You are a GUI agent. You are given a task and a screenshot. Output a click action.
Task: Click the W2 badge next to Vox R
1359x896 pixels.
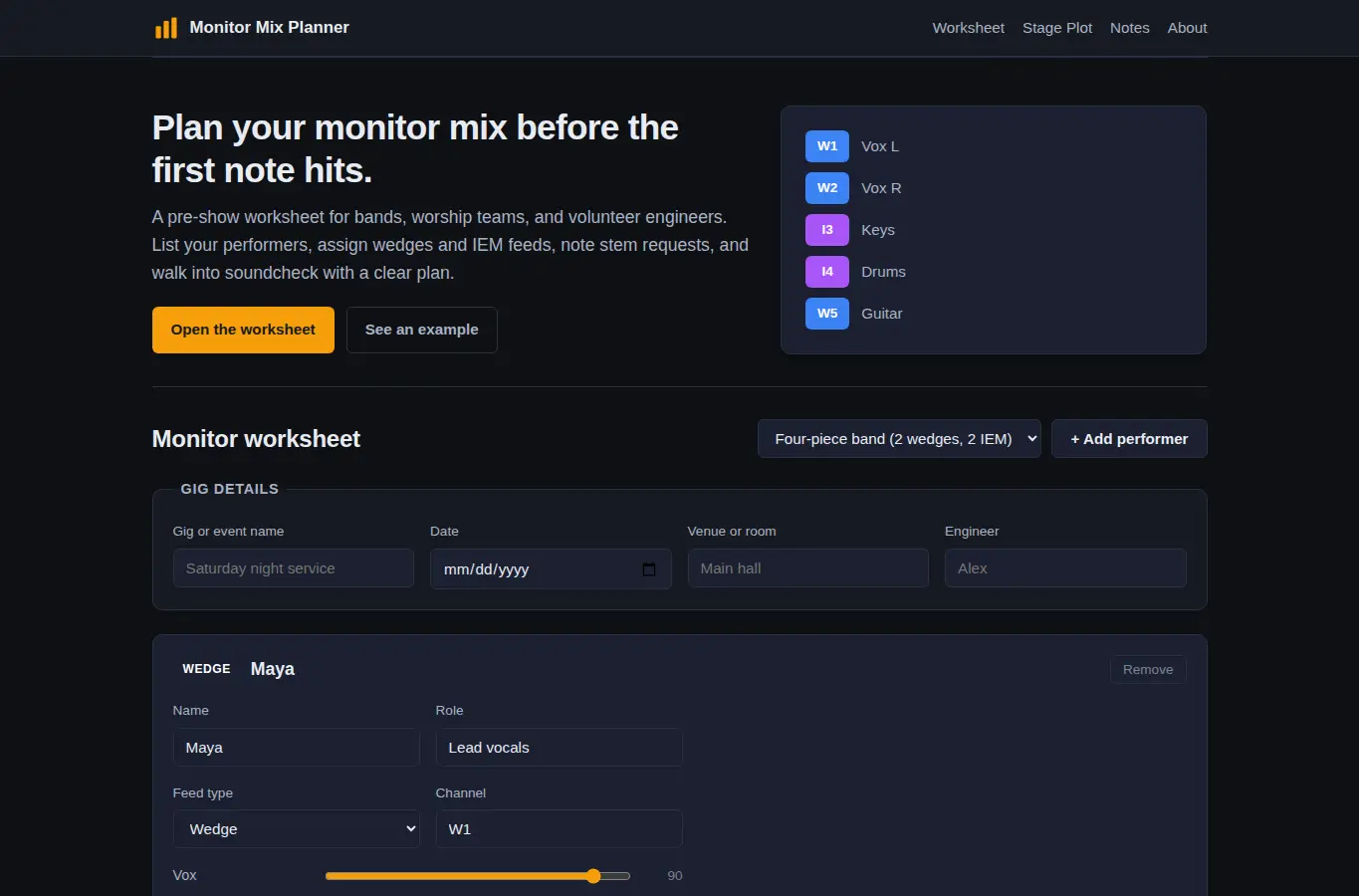click(827, 188)
